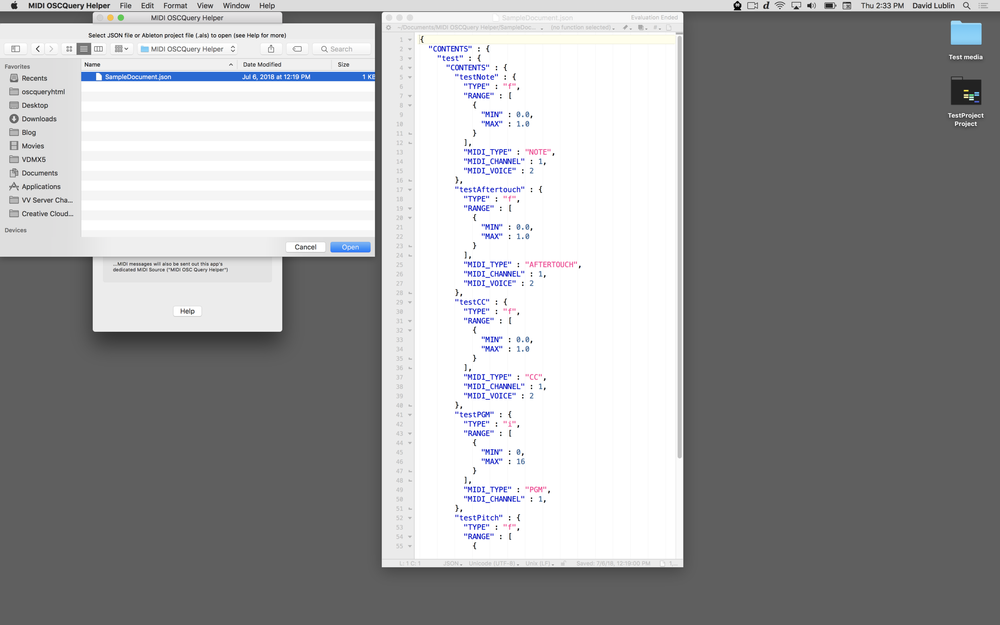This screenshot has height=625, width=1000.
Task: Open the item arrangement dropdown
Action: (x=121, y=49)
